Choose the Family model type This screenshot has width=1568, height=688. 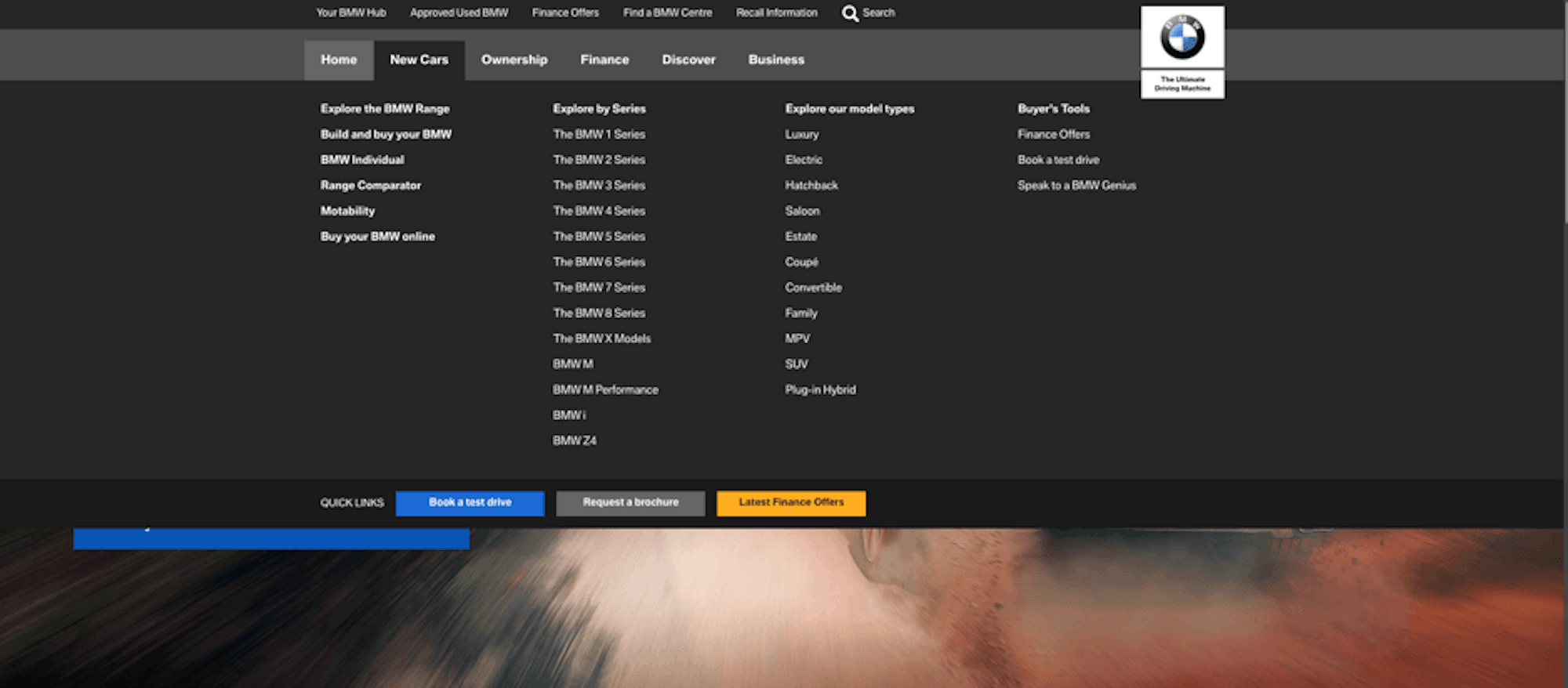point(801,313)
